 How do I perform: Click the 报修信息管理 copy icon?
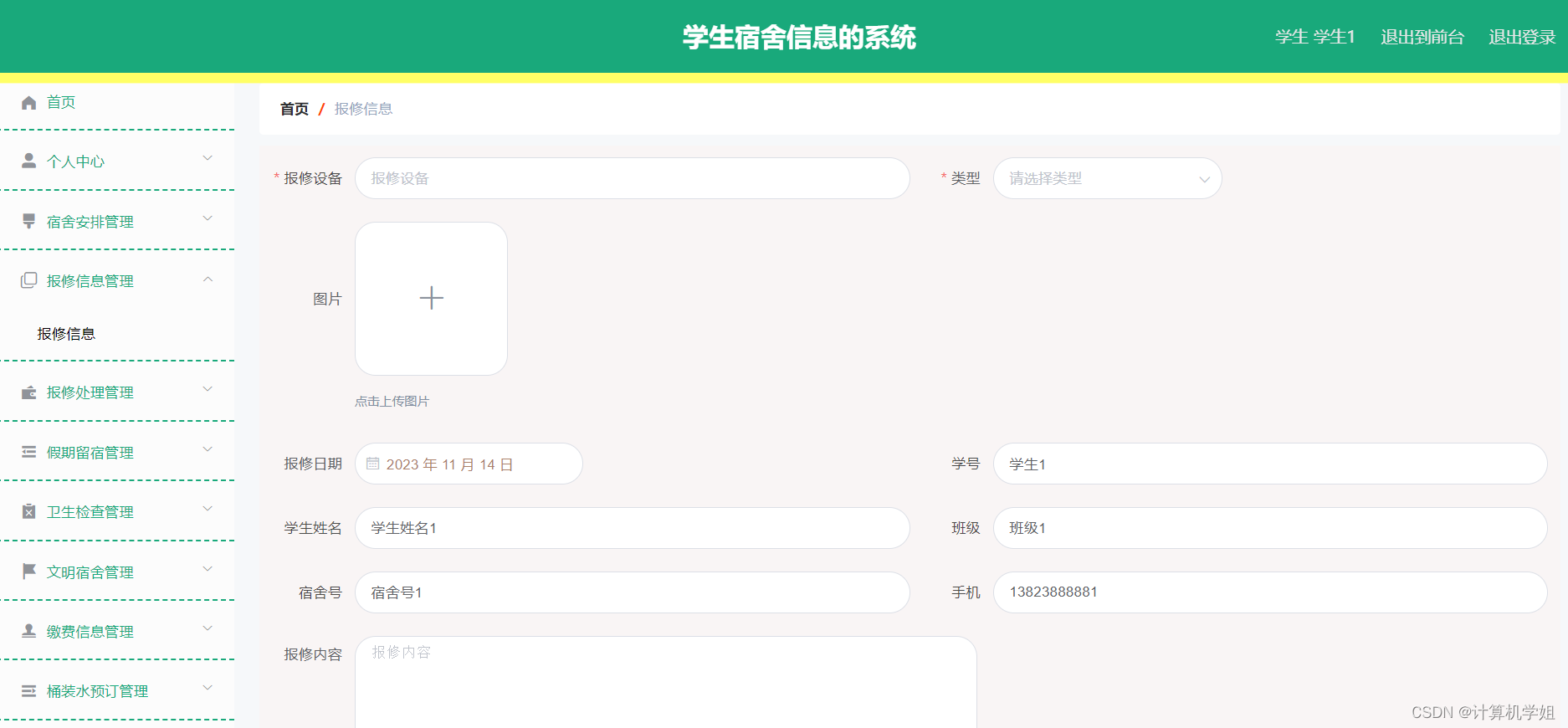coord(28,280)
